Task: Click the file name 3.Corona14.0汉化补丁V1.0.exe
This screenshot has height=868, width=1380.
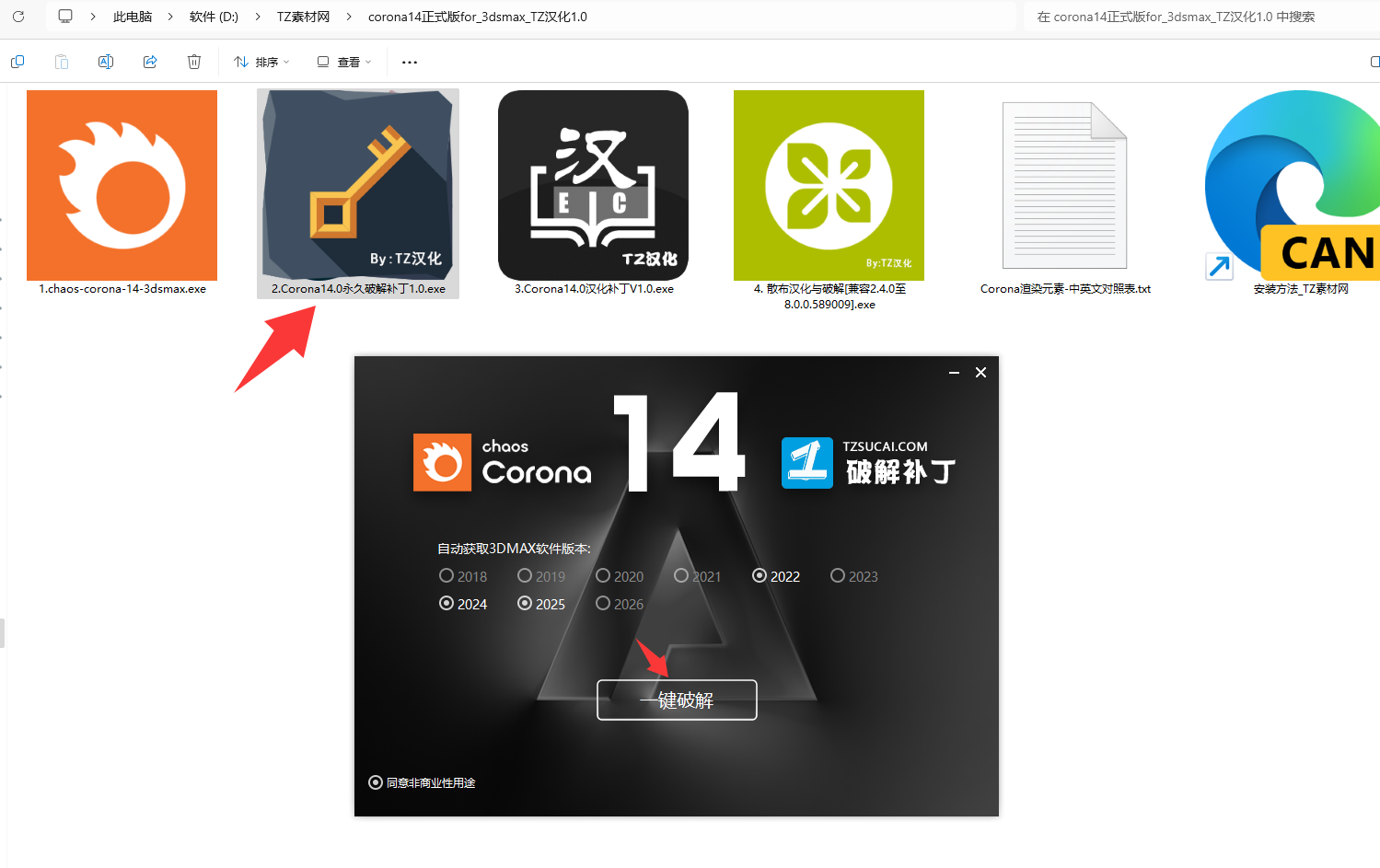Action: (x=594, y=289)
